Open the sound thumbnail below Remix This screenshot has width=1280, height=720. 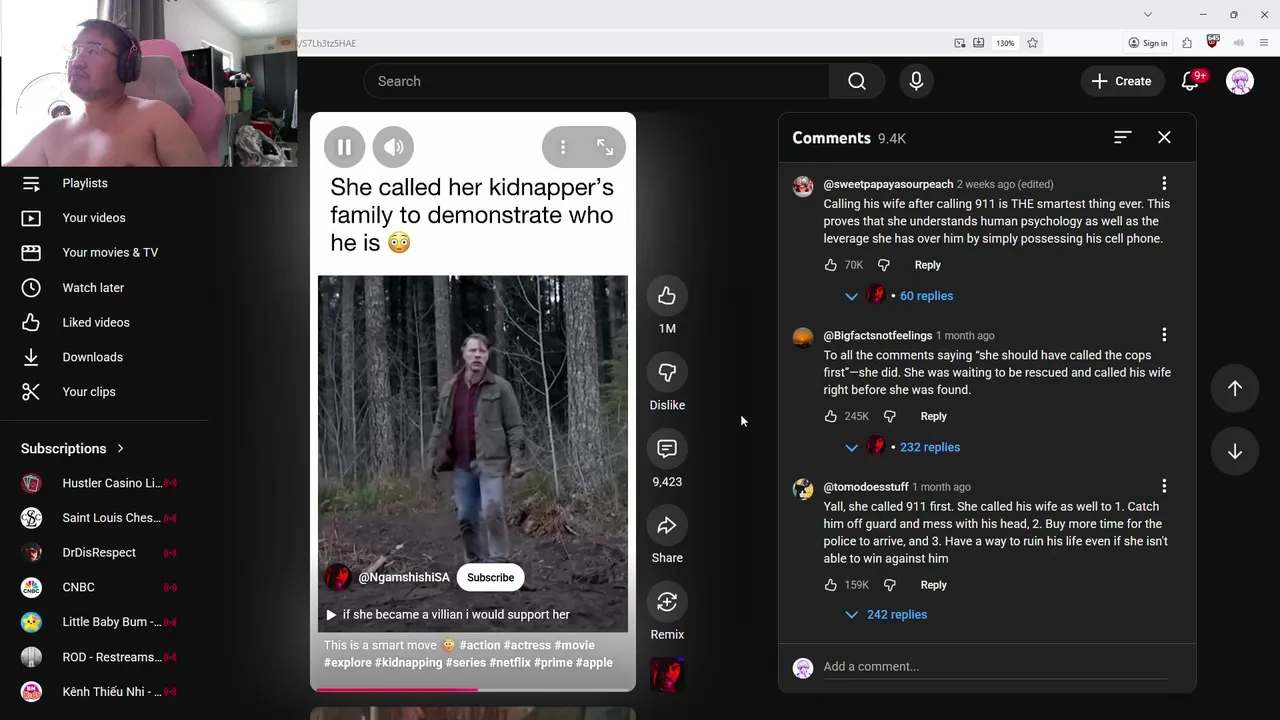click(667, 674)
